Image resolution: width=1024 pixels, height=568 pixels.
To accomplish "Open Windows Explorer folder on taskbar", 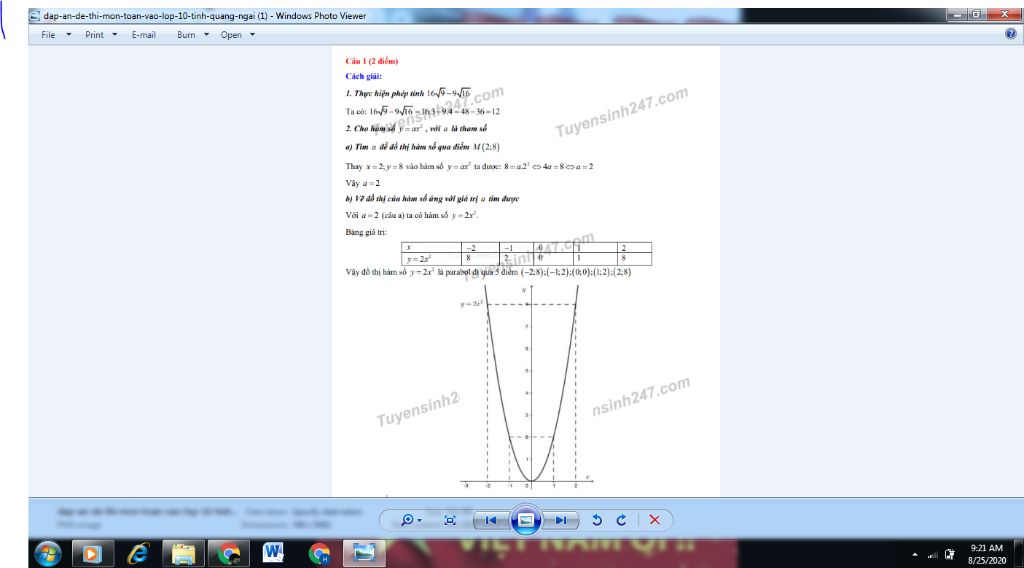I will point(184,554).
